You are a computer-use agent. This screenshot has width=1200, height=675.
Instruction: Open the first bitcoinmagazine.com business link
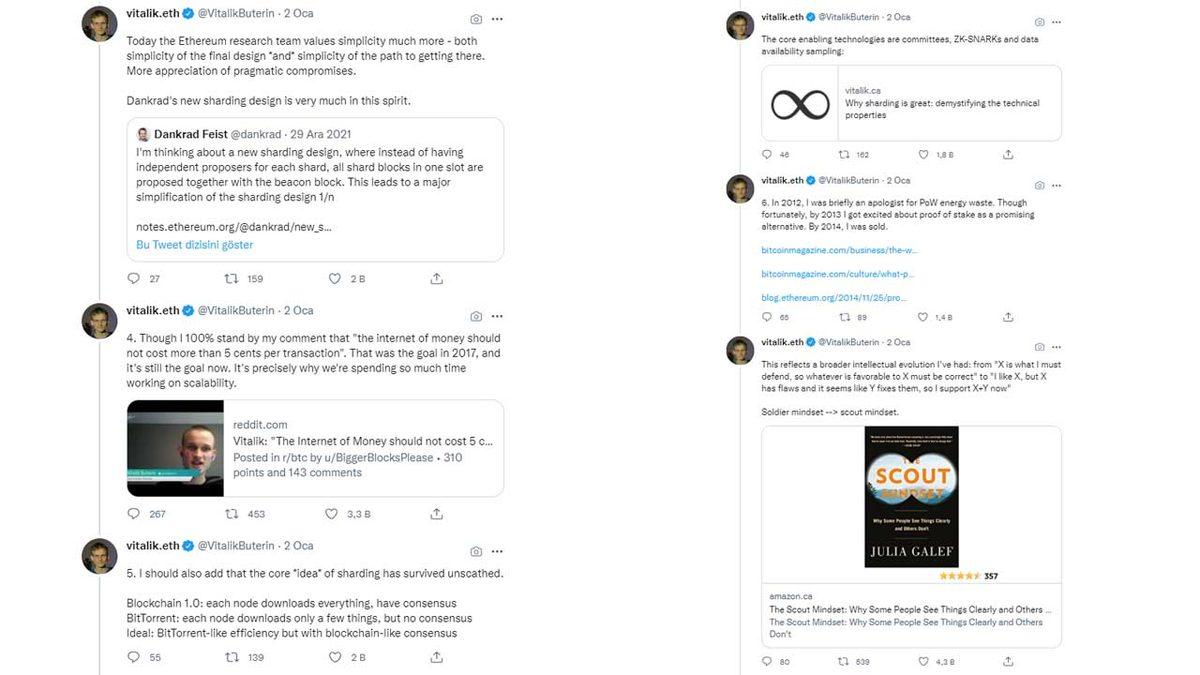pos(839,249)
